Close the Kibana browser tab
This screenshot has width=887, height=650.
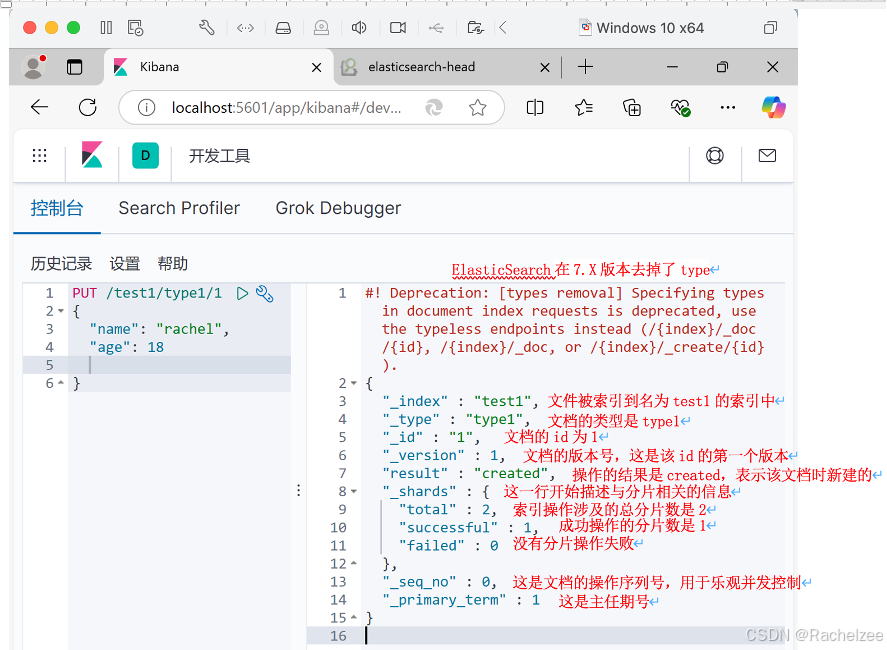coord(317,67)
